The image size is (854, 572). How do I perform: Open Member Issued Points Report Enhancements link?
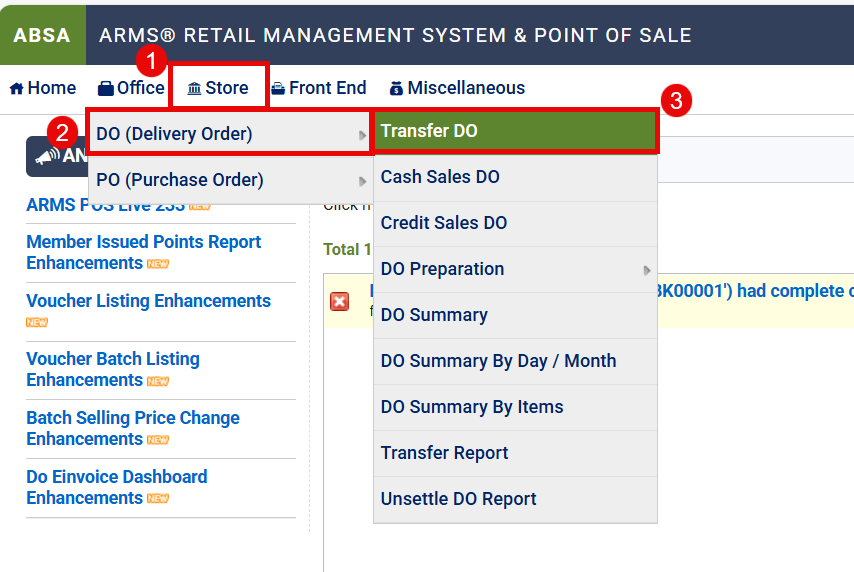coord(143,252)
